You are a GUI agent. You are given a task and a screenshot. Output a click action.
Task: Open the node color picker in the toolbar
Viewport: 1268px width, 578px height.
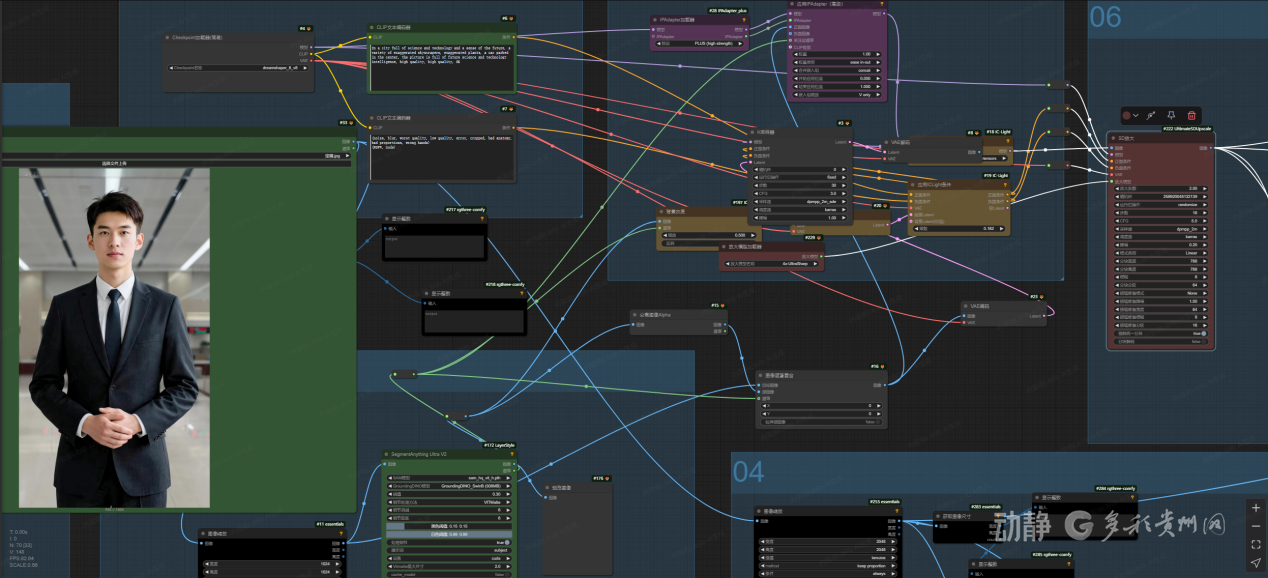(1130, 116)
